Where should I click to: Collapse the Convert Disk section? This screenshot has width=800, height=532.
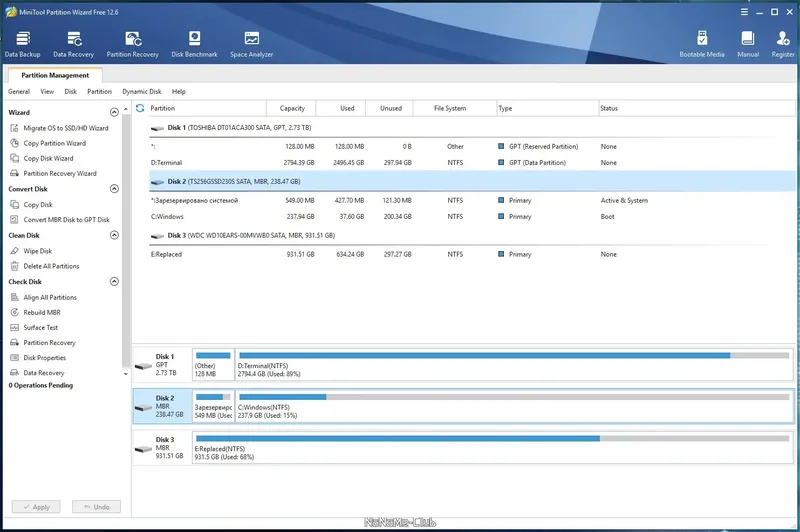(x=114, y=189)
